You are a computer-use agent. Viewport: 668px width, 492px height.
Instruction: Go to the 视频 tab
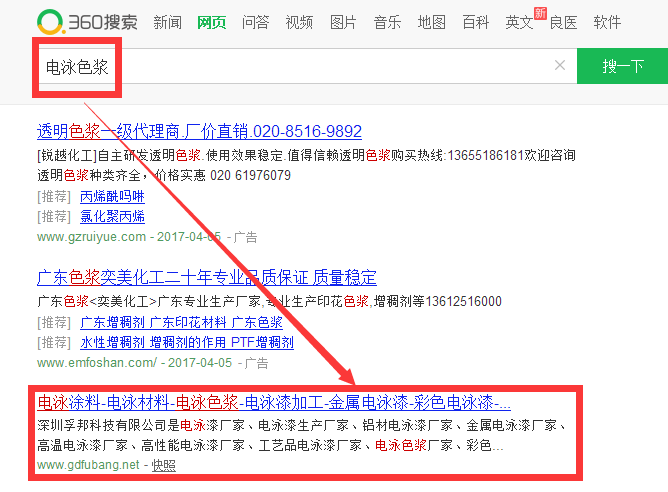299,23
